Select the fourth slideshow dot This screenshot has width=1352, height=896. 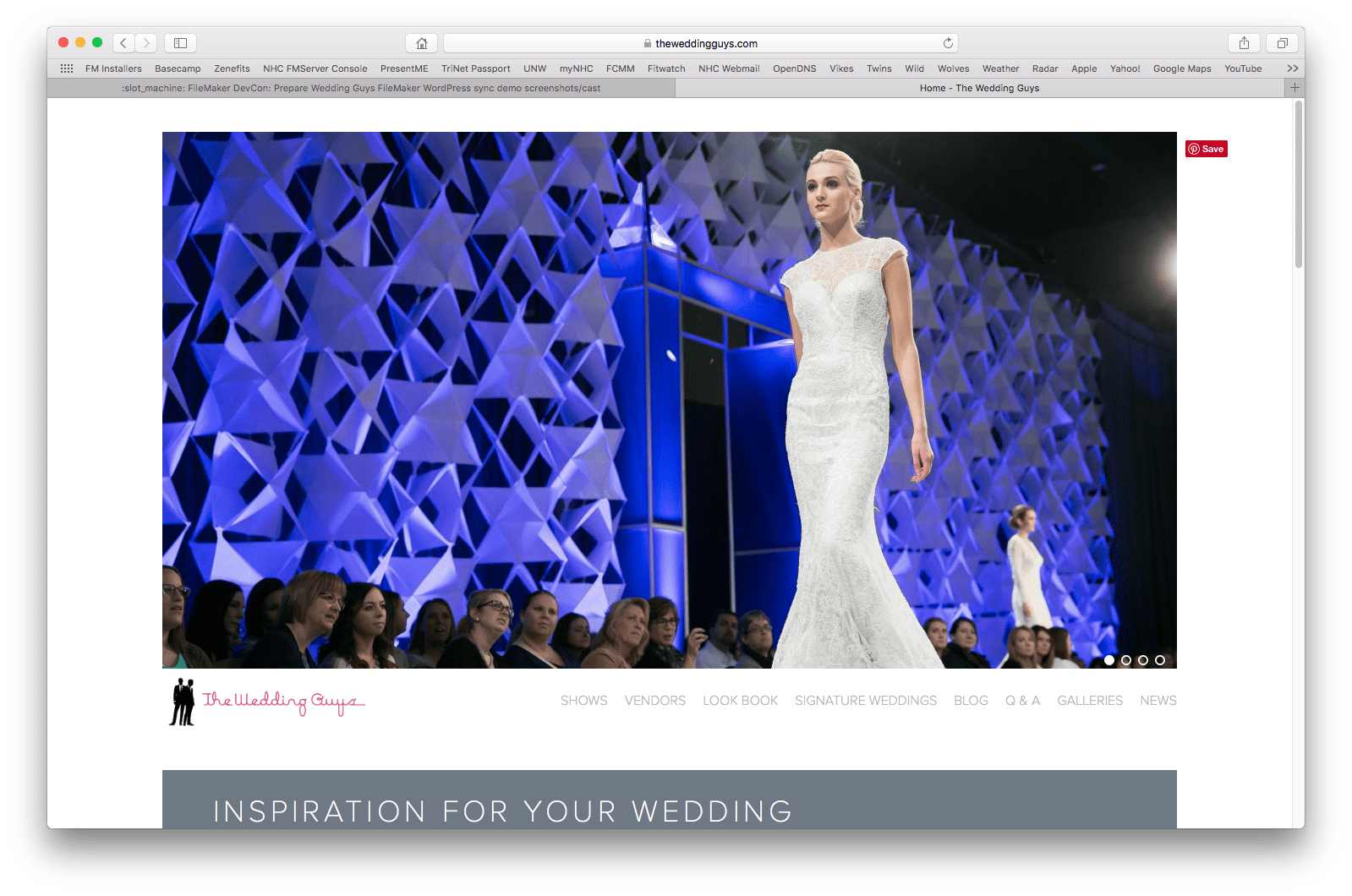[x=1160, y=660]
